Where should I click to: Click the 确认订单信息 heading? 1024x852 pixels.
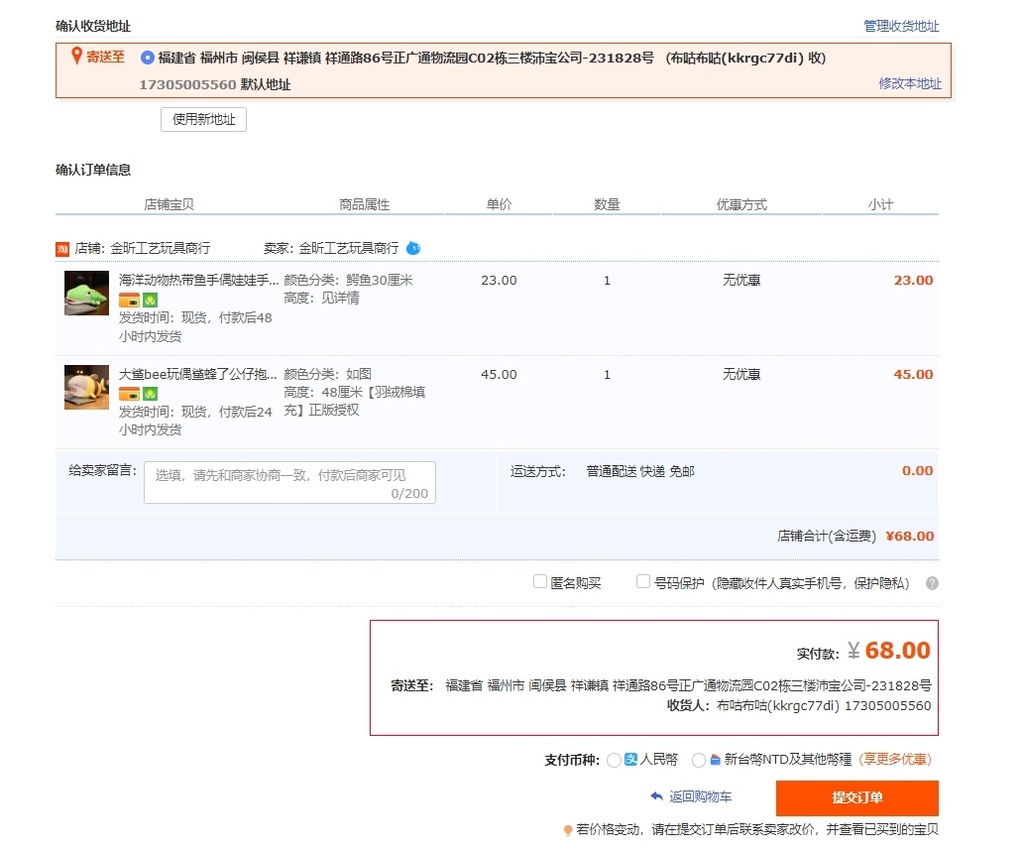[x=93, y=170]
